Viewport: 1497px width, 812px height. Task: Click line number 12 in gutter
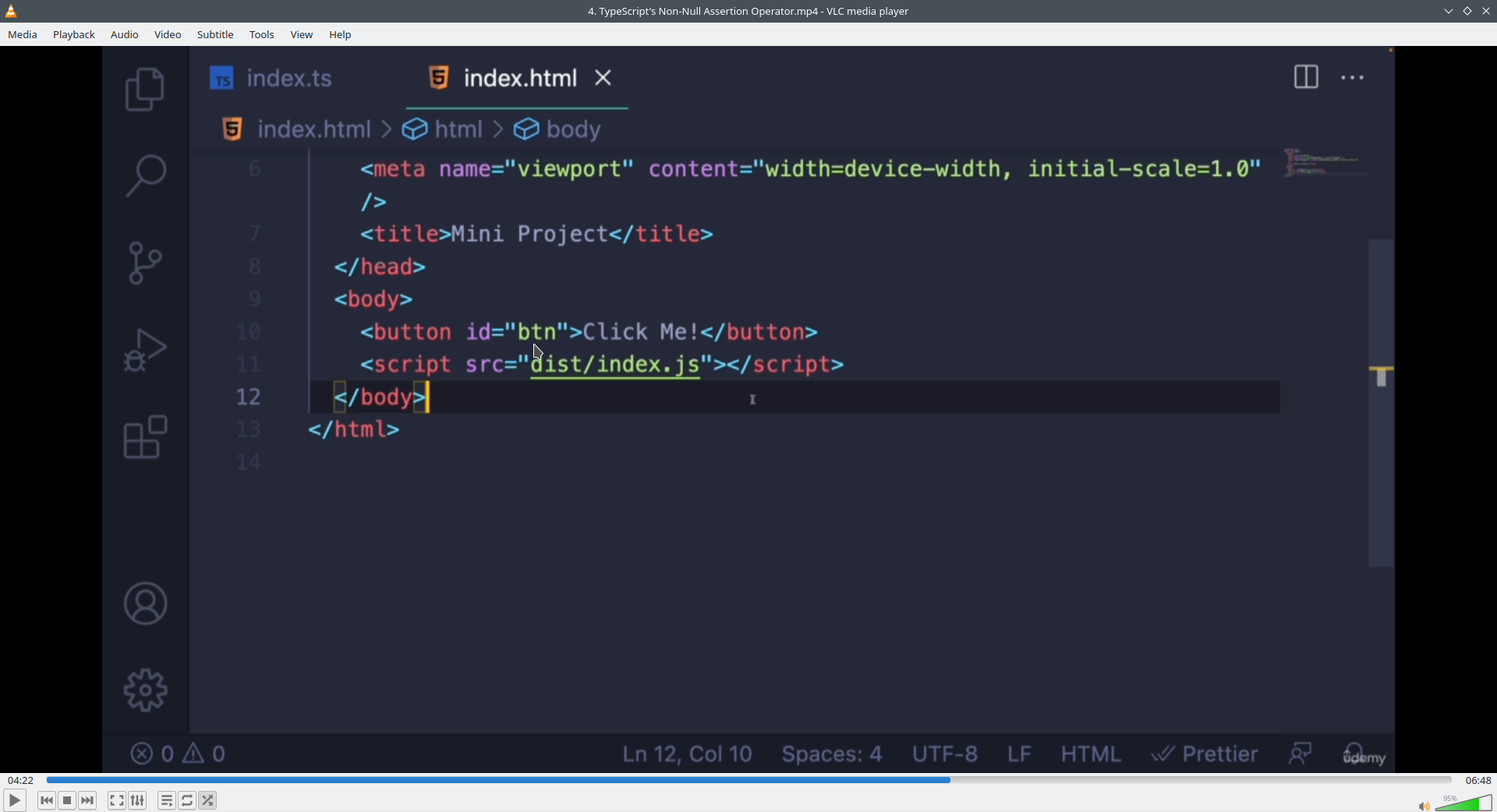[249, 397]
